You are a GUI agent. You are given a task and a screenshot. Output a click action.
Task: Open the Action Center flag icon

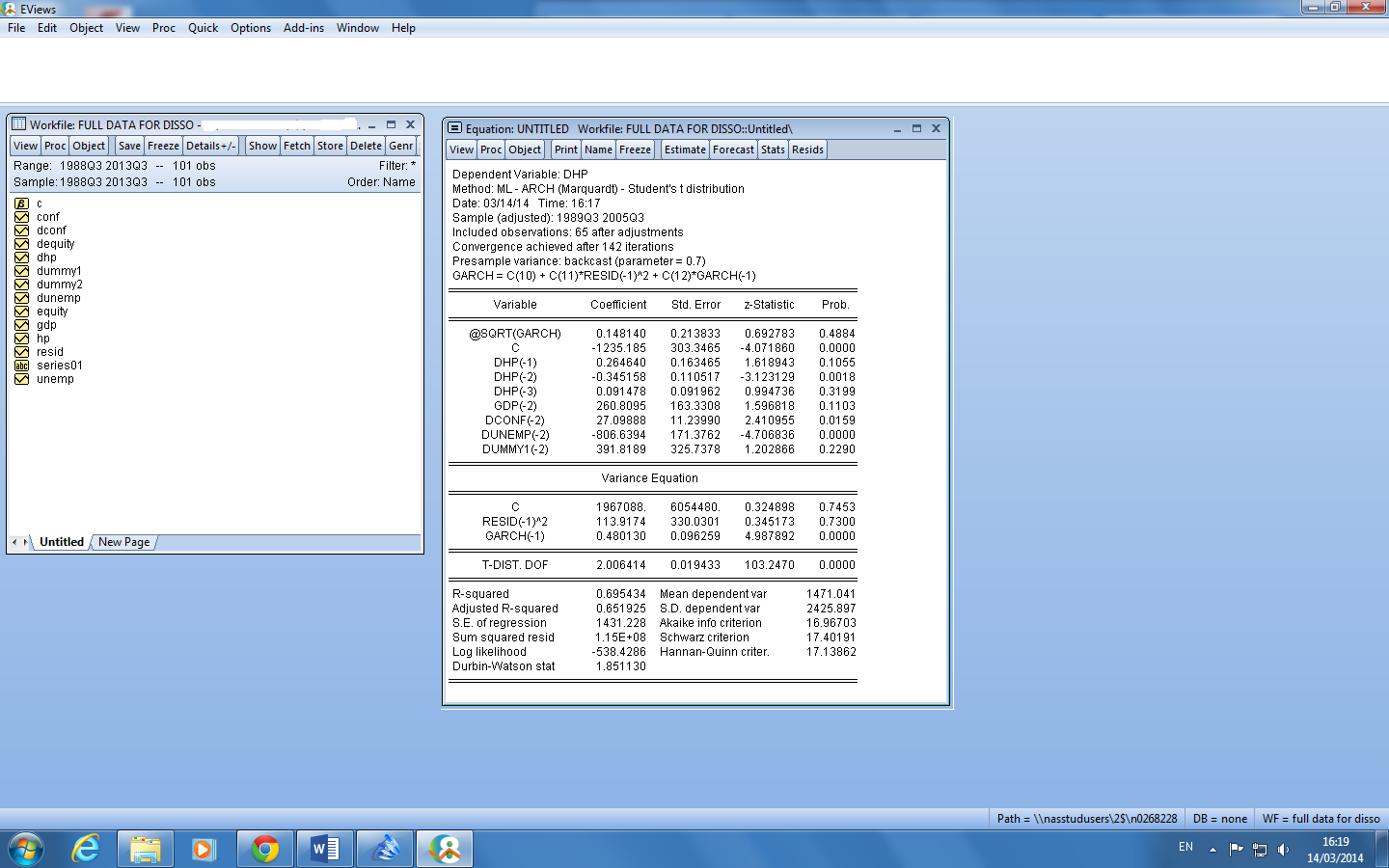click(1236, 850)
